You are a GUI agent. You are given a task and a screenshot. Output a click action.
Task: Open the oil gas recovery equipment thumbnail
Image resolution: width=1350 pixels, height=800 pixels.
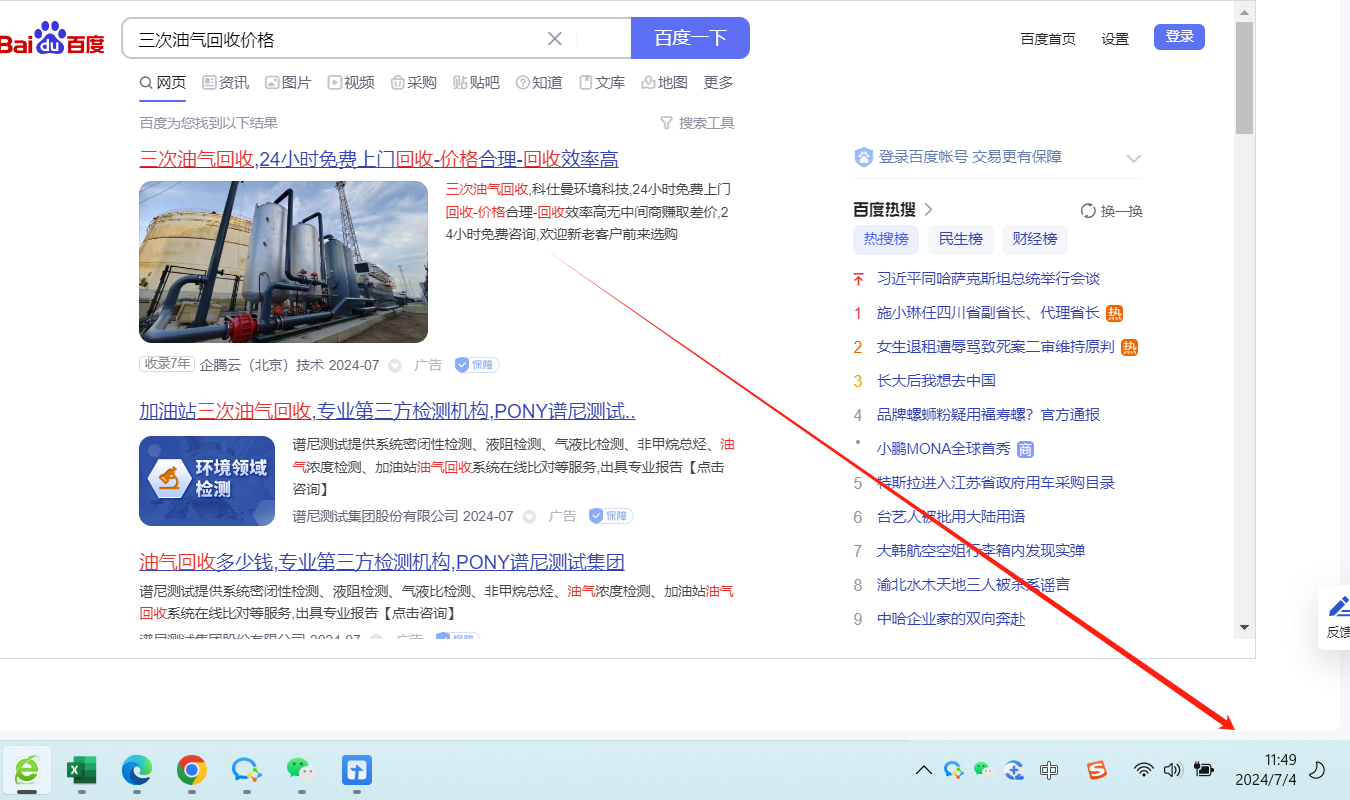pyautogui.click(x=283, y=262)
